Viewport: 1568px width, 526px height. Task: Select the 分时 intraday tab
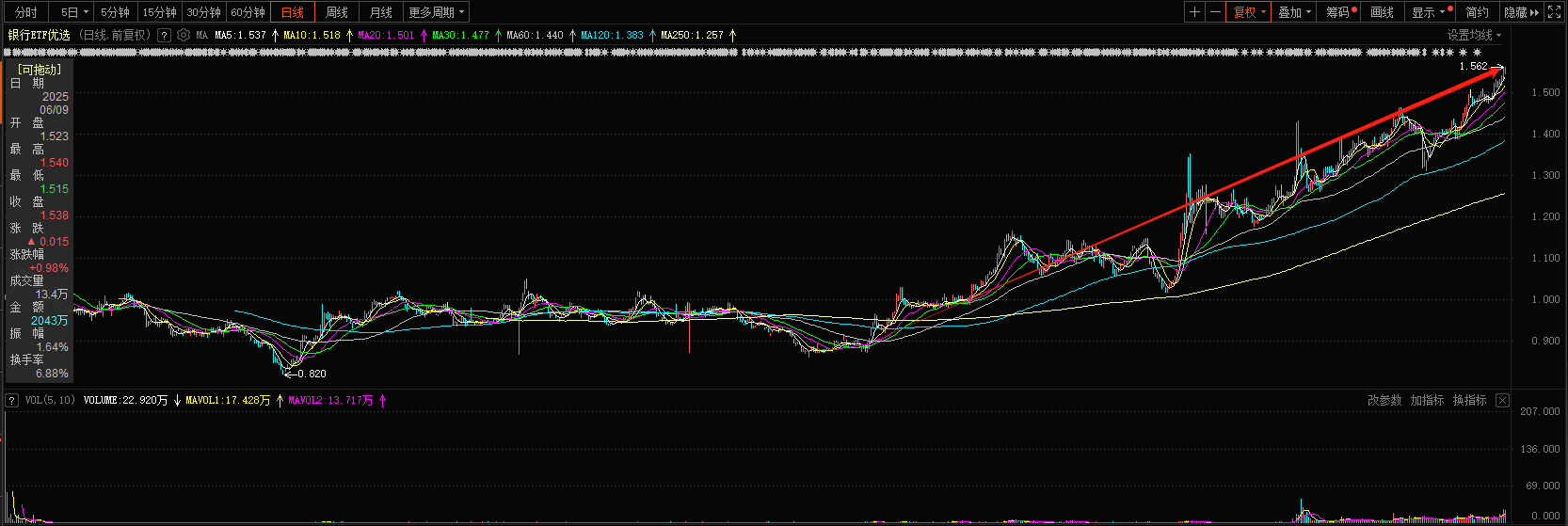(x=26, y=12)
